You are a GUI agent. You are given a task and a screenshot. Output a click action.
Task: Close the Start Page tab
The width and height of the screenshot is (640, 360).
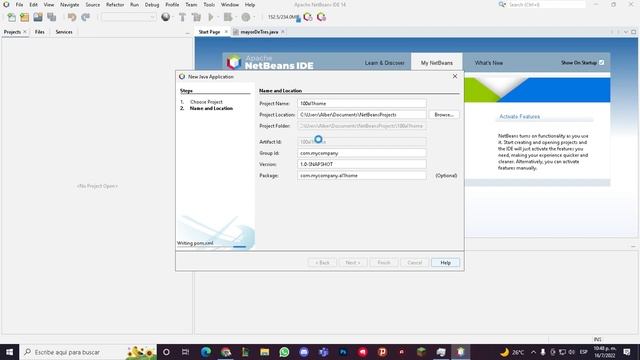point(226,32)
